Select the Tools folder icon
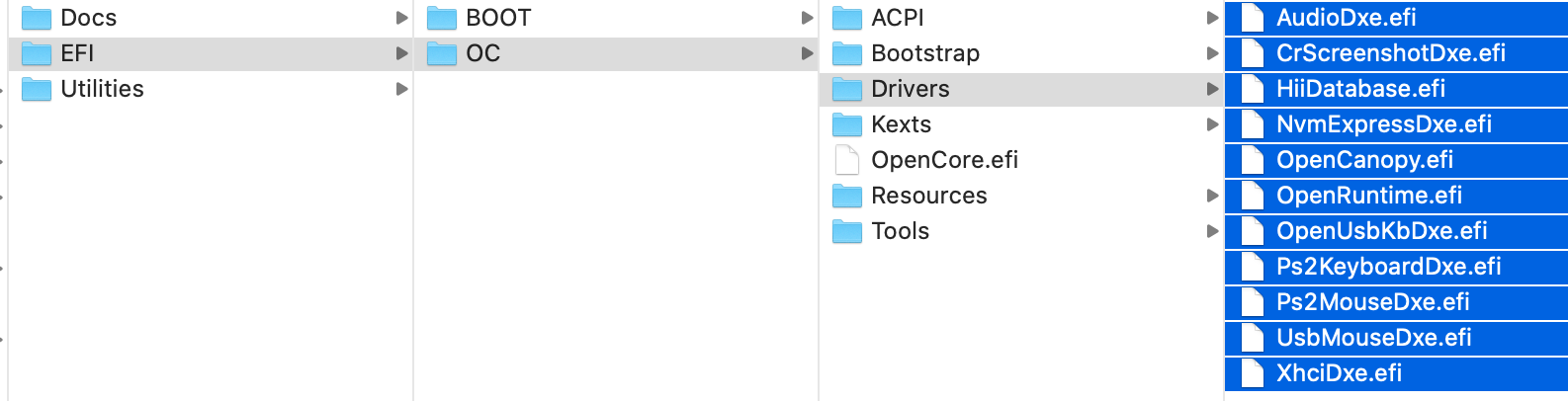 click(847, 231)
